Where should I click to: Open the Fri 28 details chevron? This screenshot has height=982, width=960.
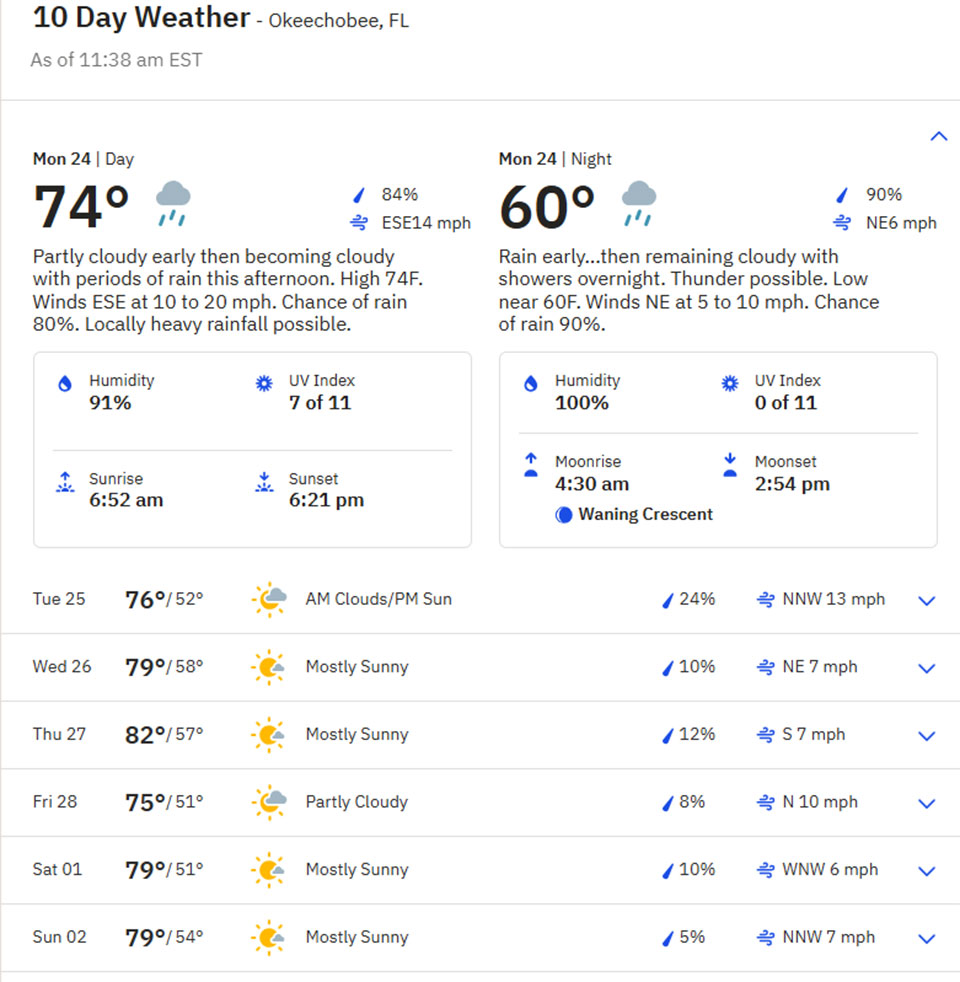click(927, 803)
